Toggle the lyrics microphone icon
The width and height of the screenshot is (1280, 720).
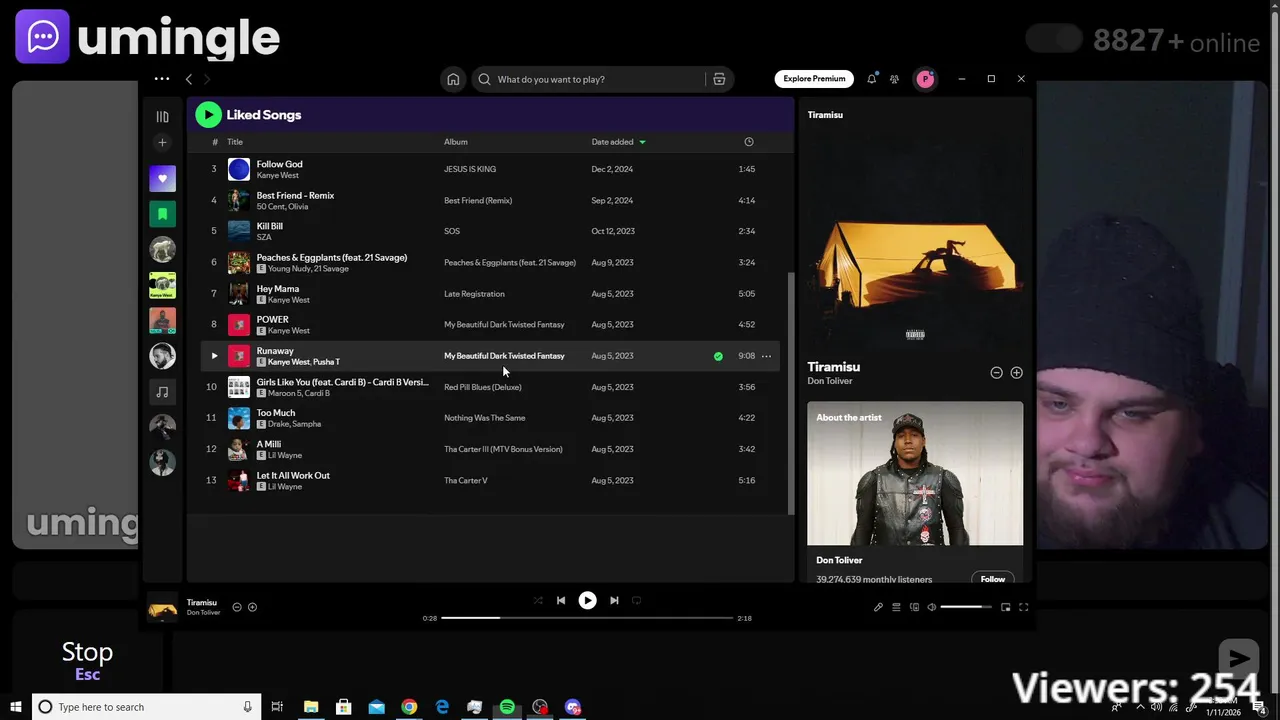pyautogui.click(x=878, y=607)
